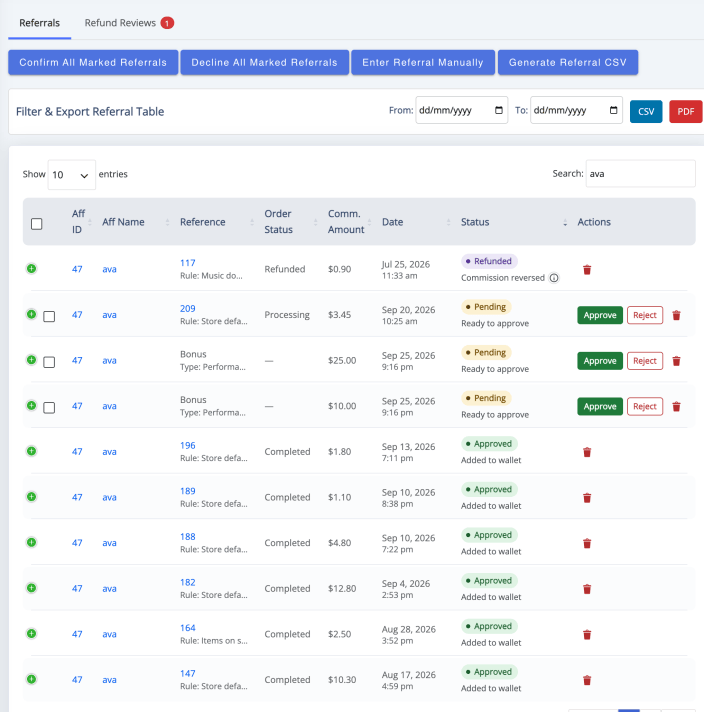
Task: Click the From date input field
Action: point(461,110)
